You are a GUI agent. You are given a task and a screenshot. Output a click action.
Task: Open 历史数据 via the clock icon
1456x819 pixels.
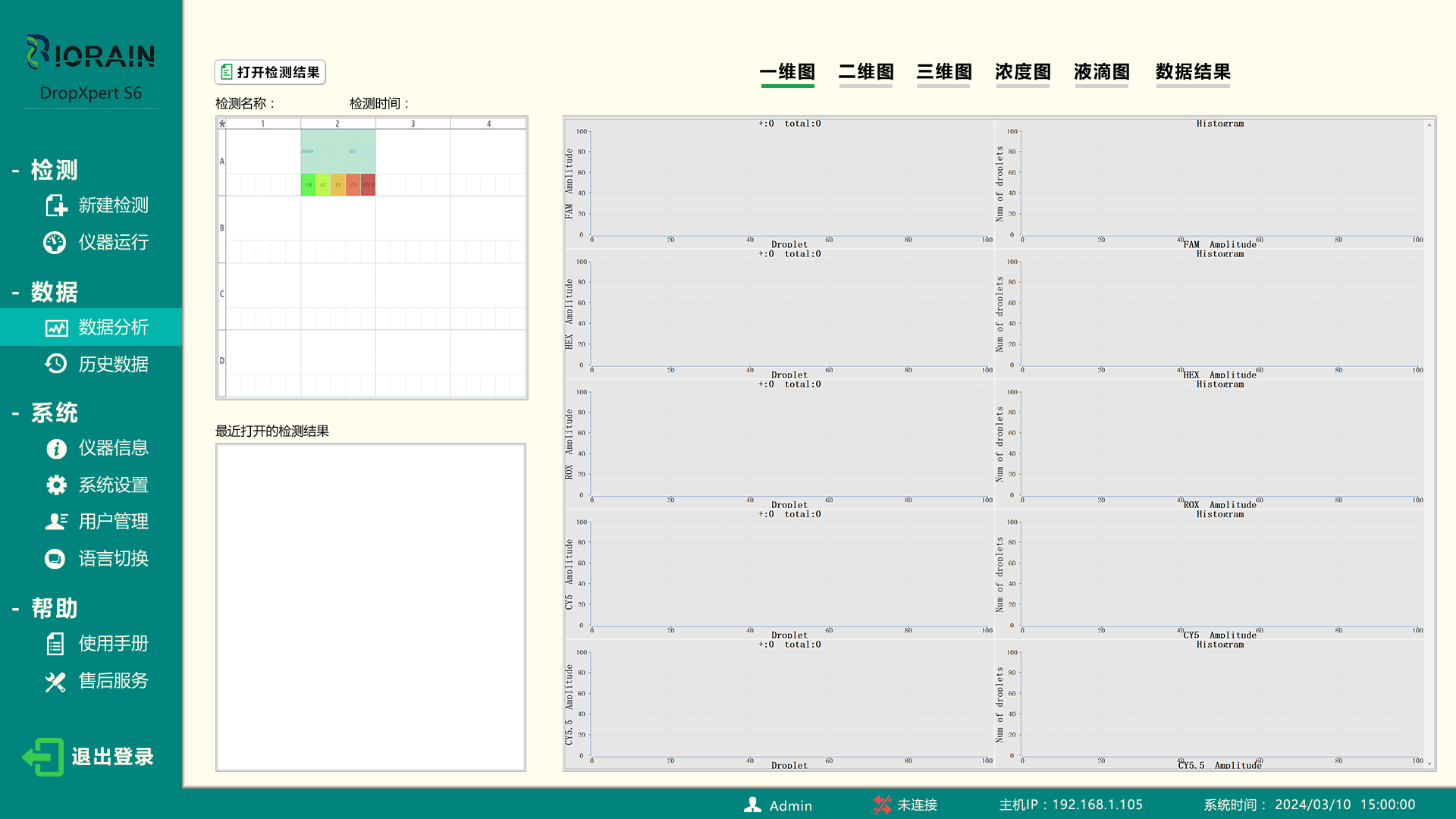[56, 364]
